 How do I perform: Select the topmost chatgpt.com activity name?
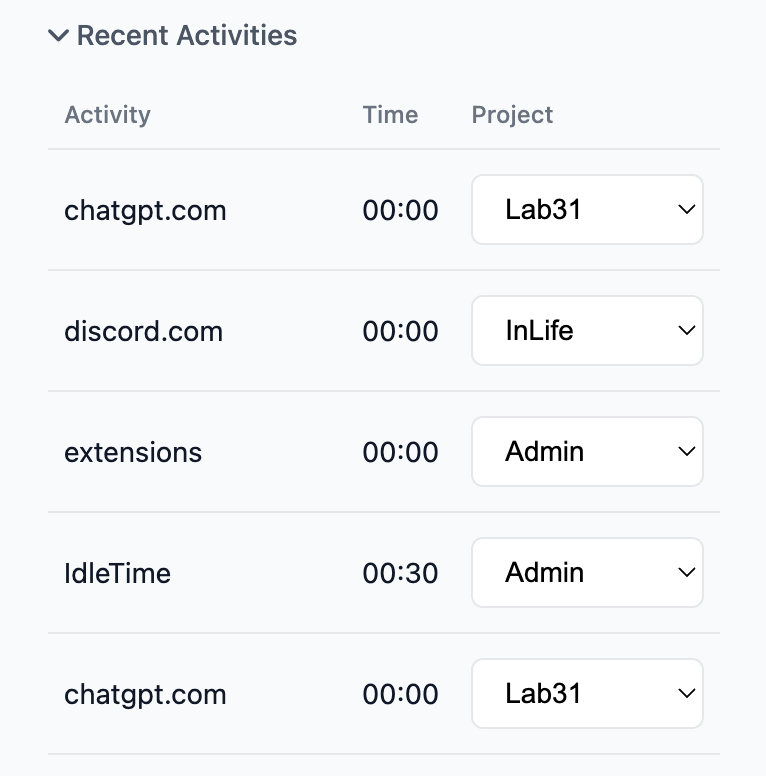pos(145,211)
